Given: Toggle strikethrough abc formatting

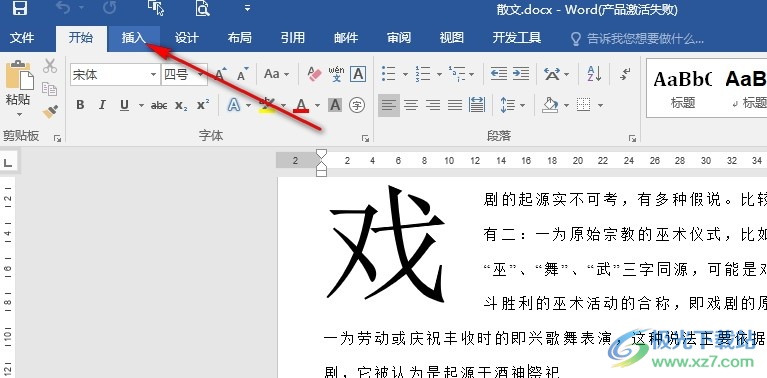Looking at the screenshot, I should pyautogui.click(x=158, y=105).
